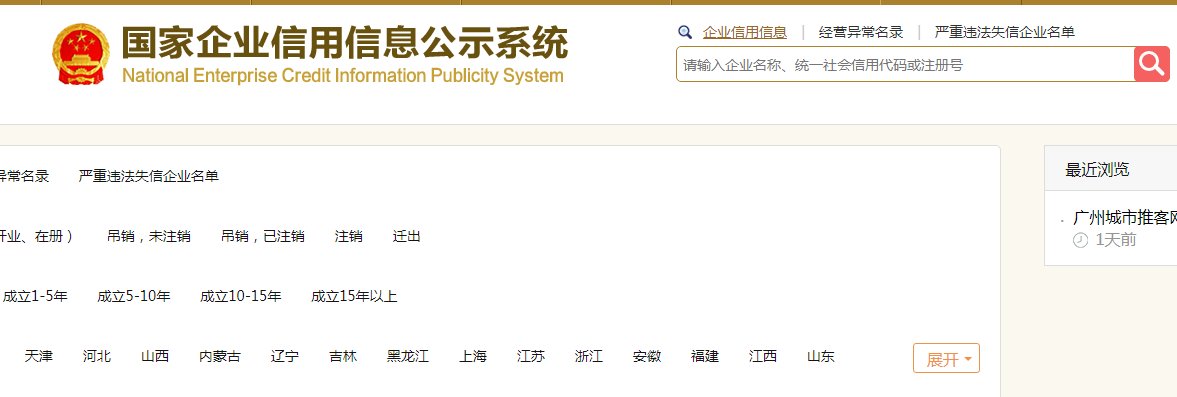Select the province 浙江

[588, 356]
